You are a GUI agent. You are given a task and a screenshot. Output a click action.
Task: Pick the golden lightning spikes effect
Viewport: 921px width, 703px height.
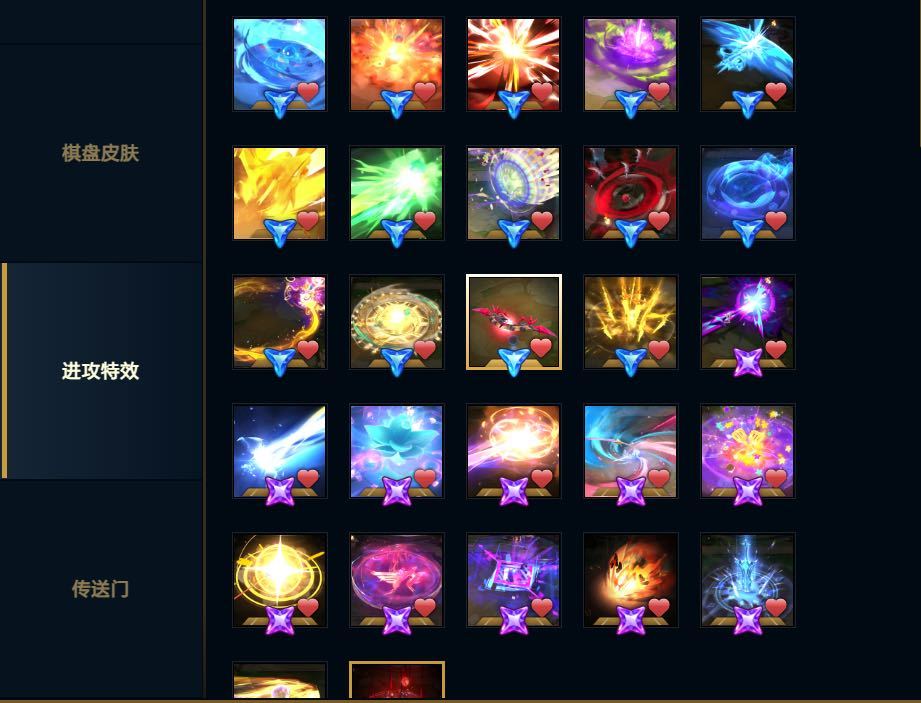point(630,322)
